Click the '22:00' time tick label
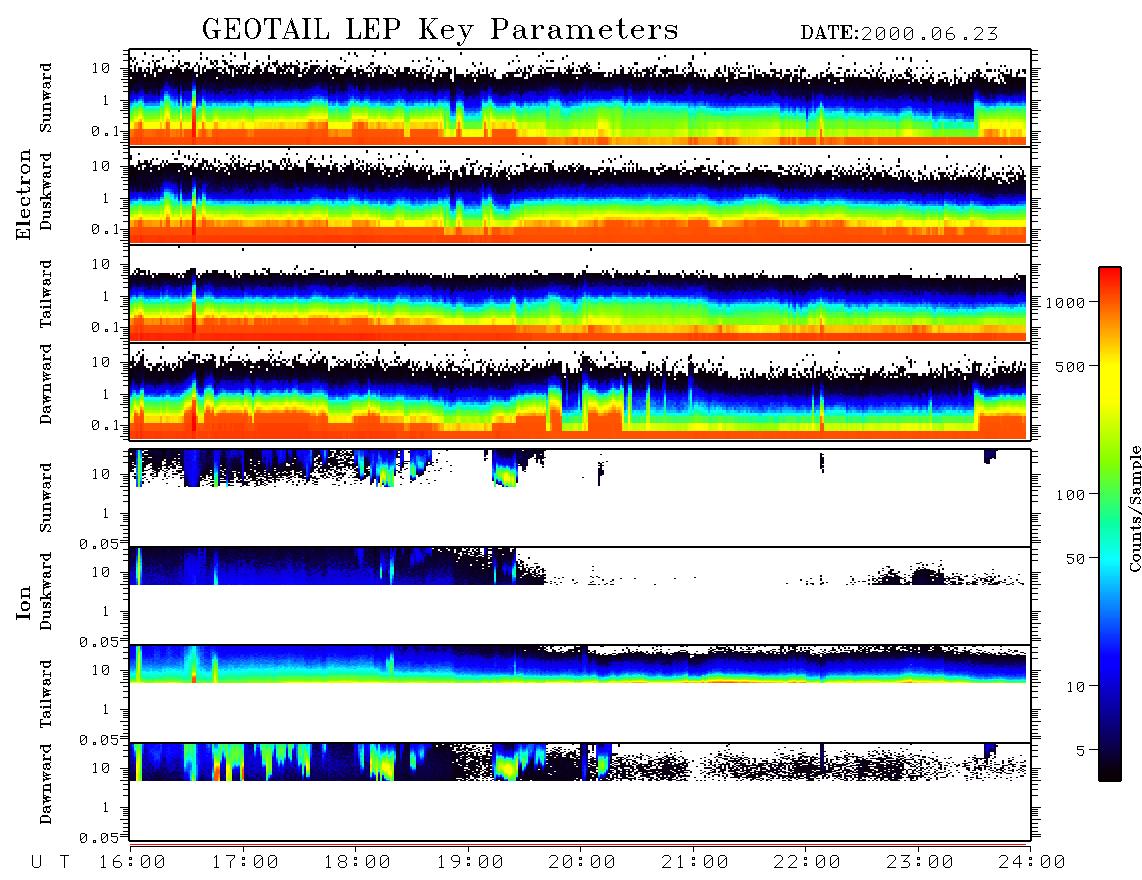The width and height of the screenshot is (1142, 880). [x=807, y=862]
